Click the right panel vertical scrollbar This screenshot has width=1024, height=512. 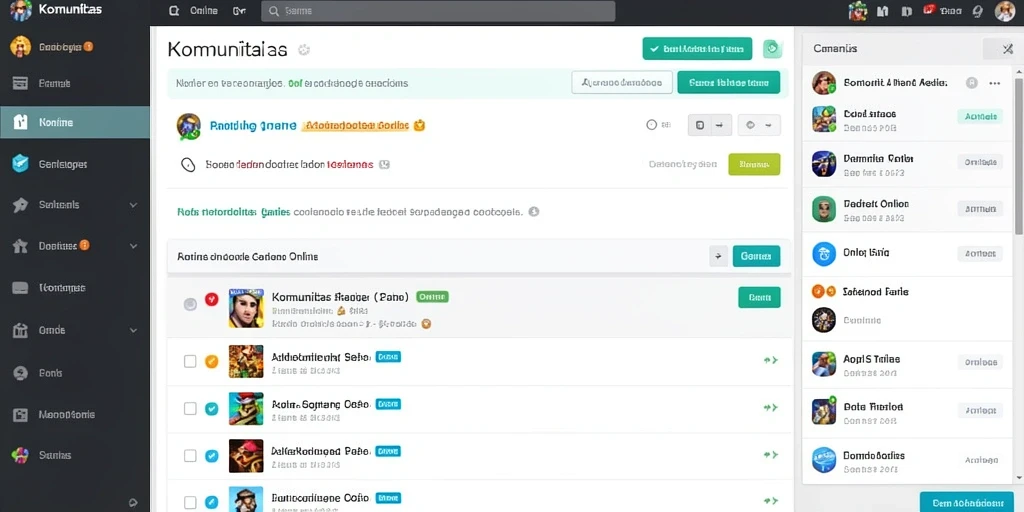coord(1019,157)
